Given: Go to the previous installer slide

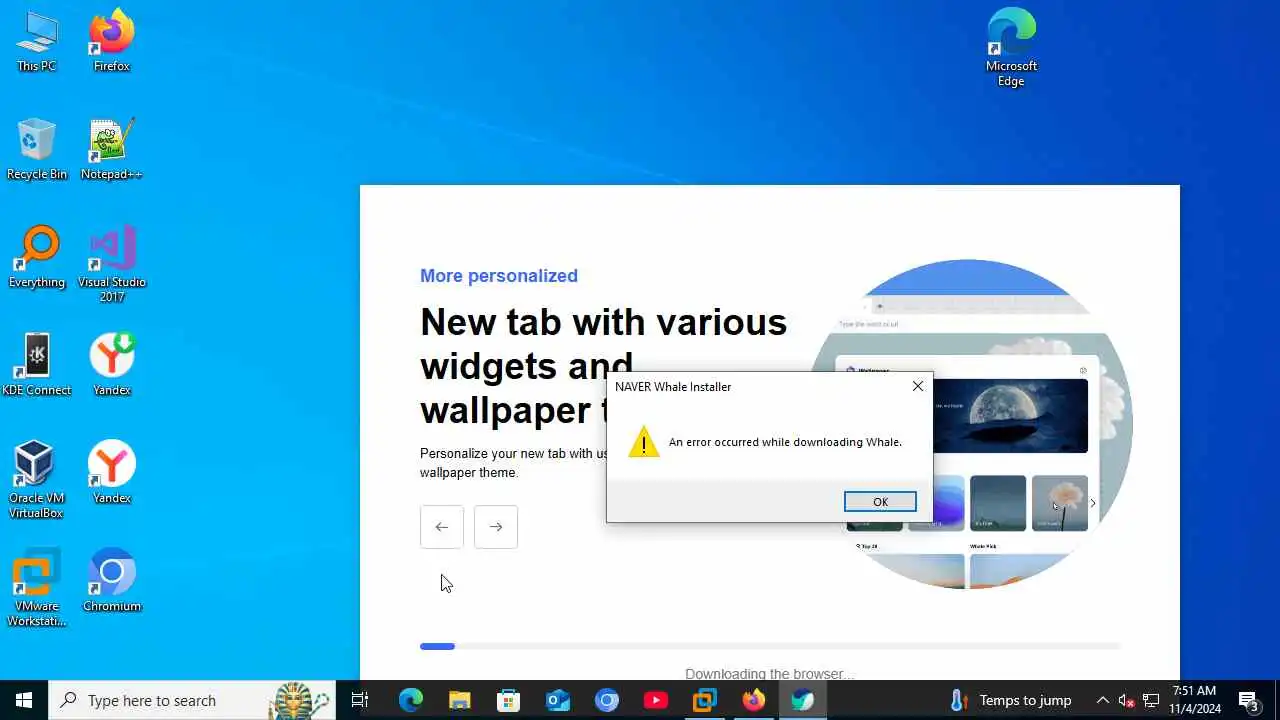Looking at the screenshot, I should point(442,527).
